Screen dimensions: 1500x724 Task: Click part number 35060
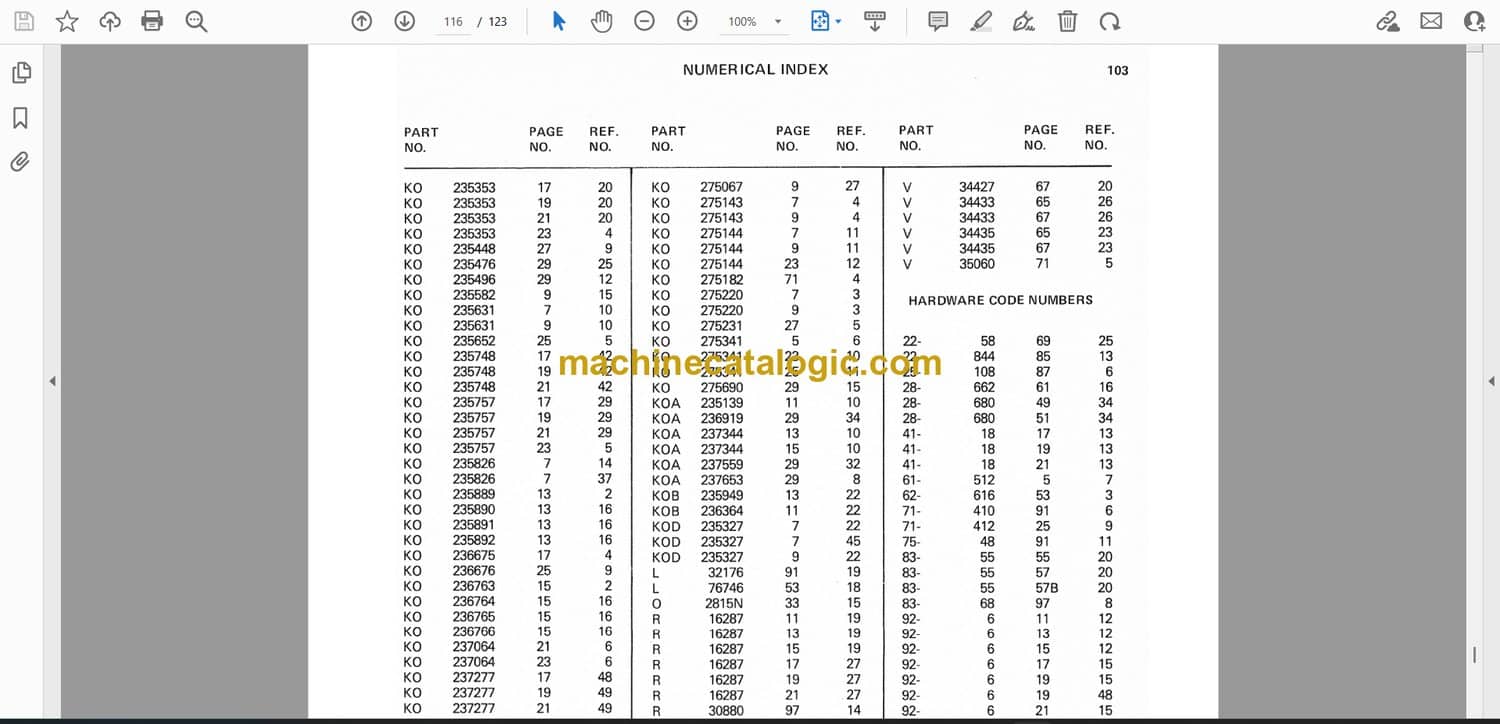pos(977,264)
